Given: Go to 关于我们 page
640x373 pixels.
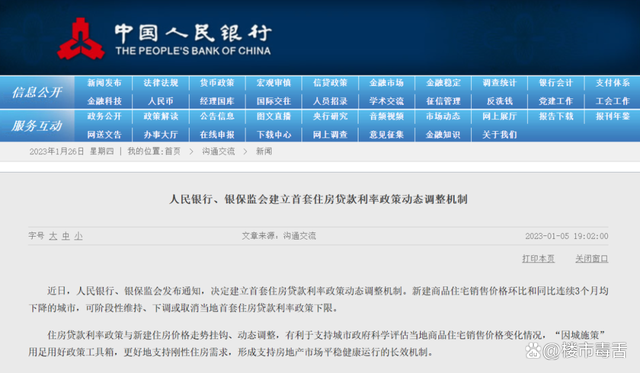Looking at the screenshot, I should click(500, 134).
